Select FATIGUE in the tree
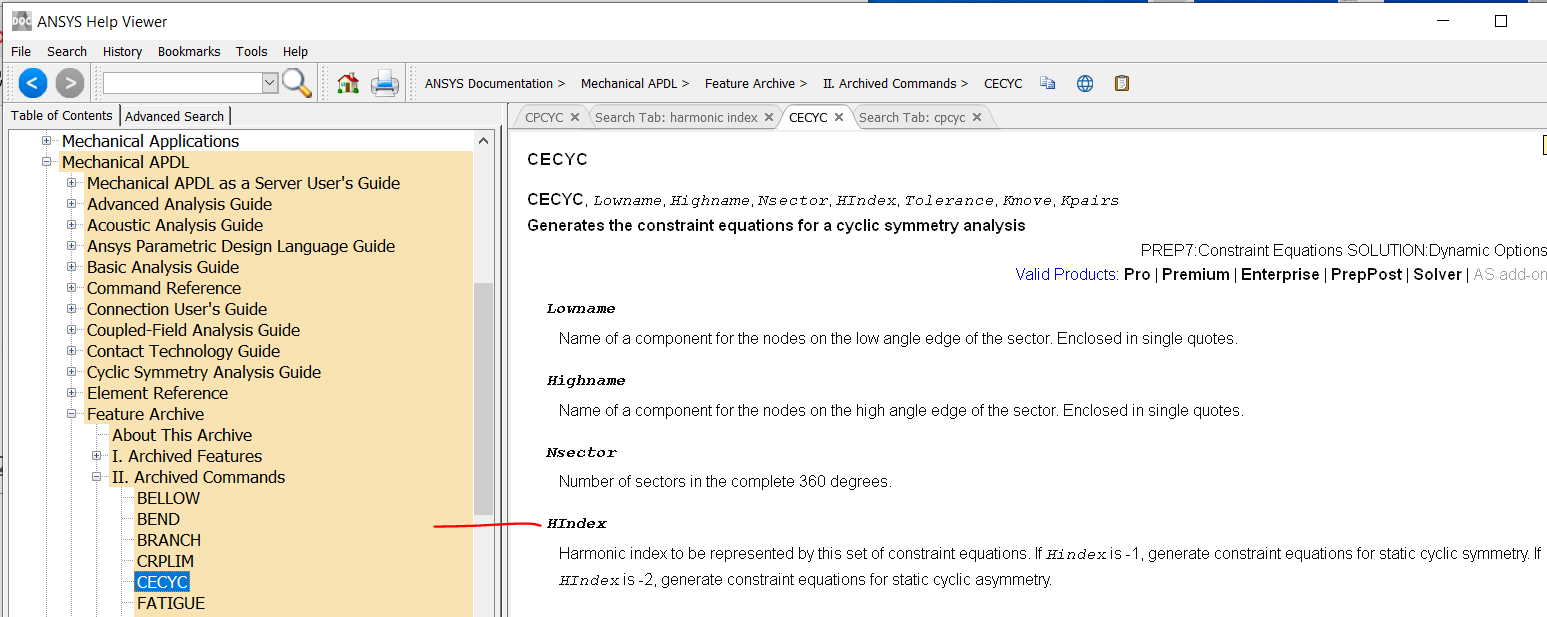1547x617 pixels. point(171,603)
